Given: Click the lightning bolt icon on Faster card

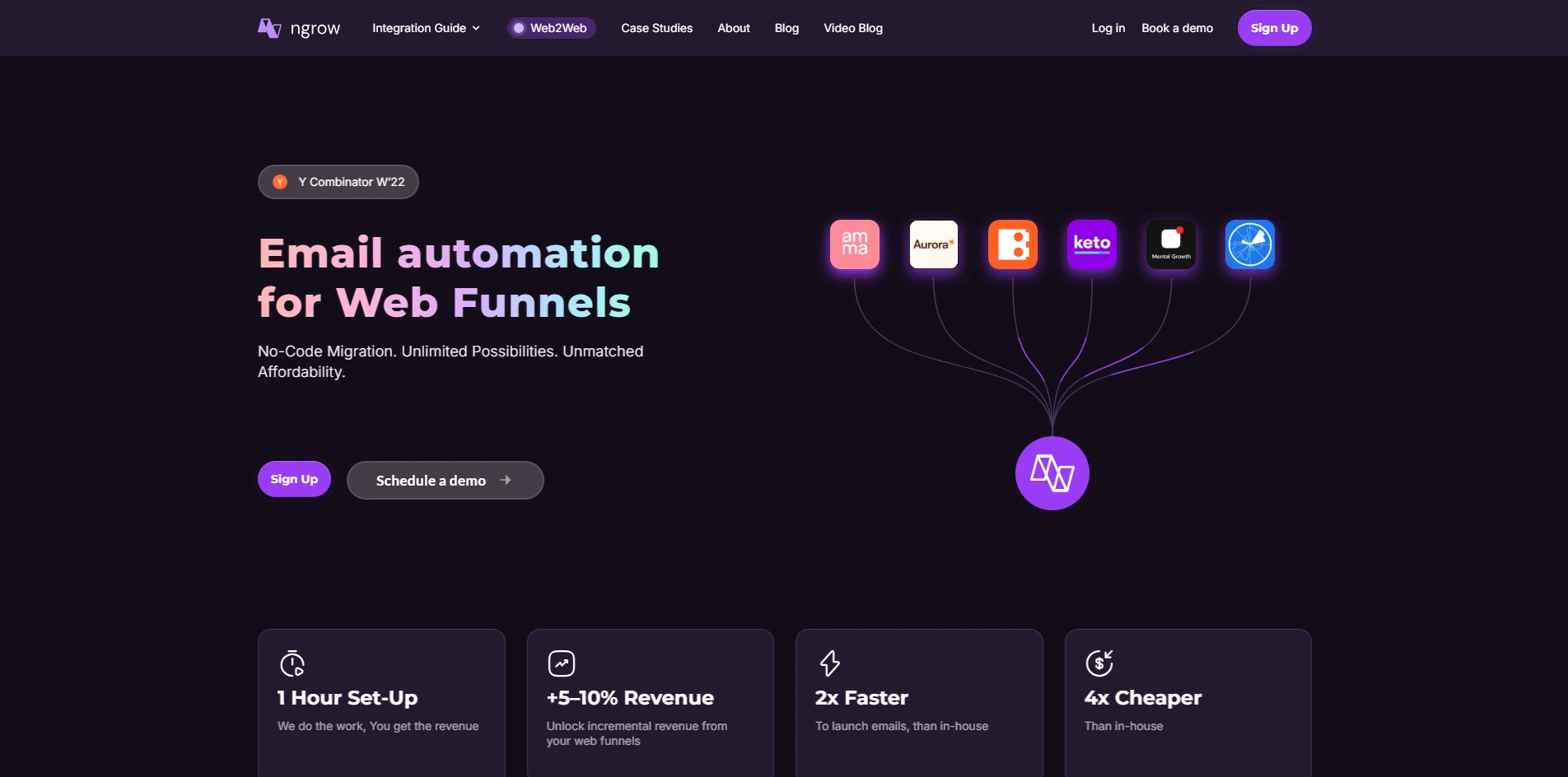Looking at the screenshot, I should tap(830, 663).
